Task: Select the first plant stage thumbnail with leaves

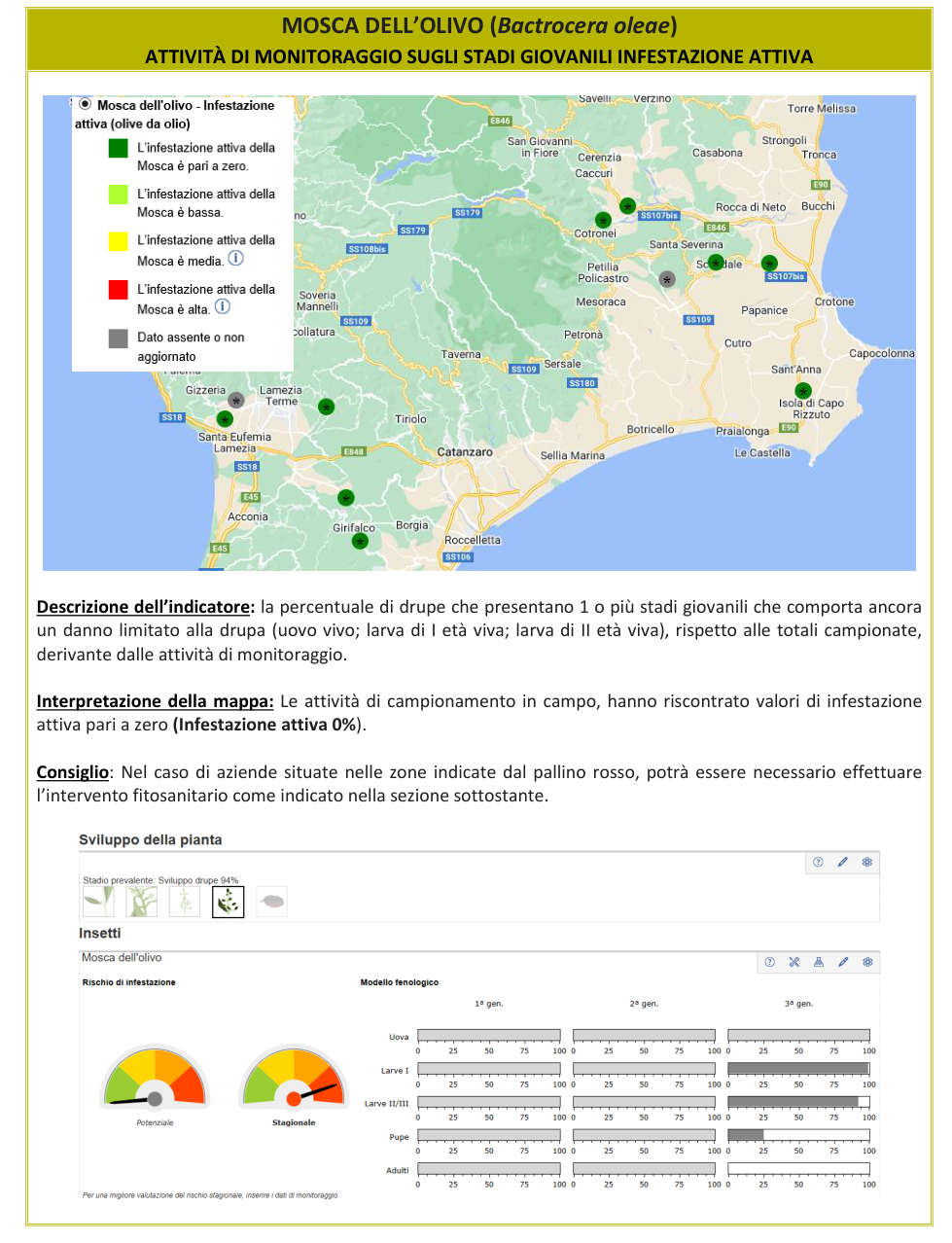Action: (x=98, y=902)
